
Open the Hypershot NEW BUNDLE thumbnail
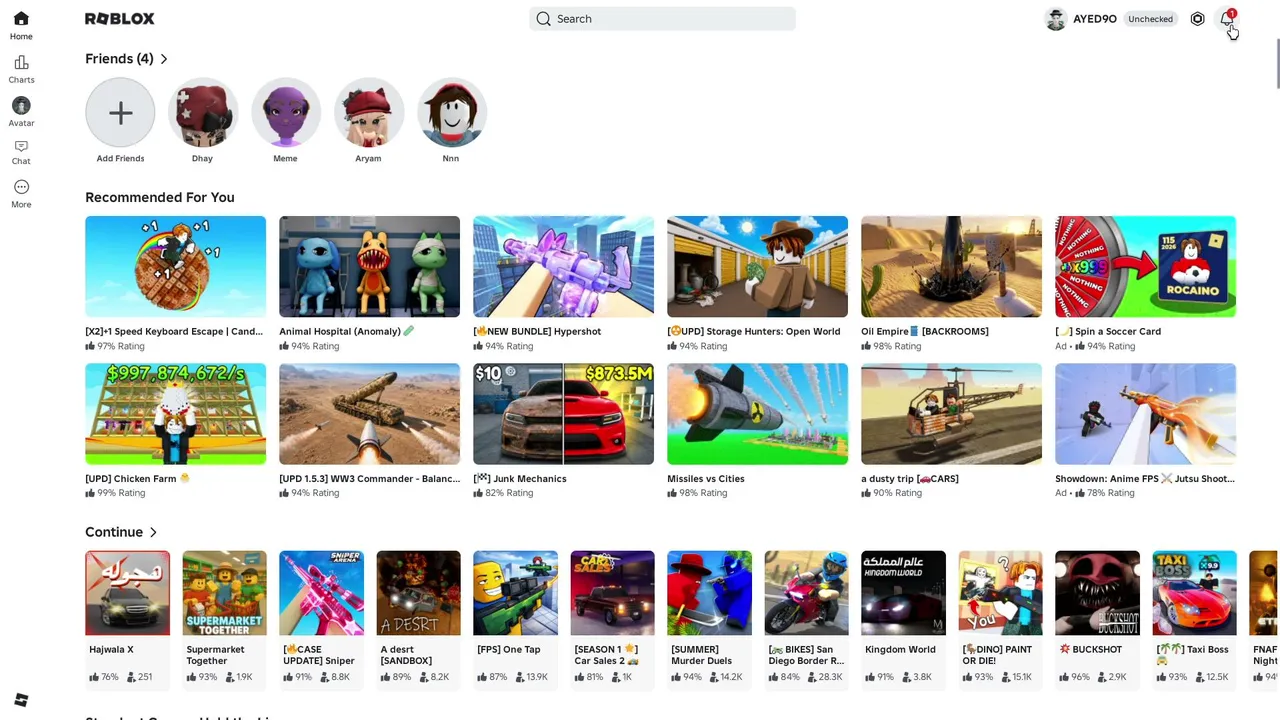pos(563,267)
